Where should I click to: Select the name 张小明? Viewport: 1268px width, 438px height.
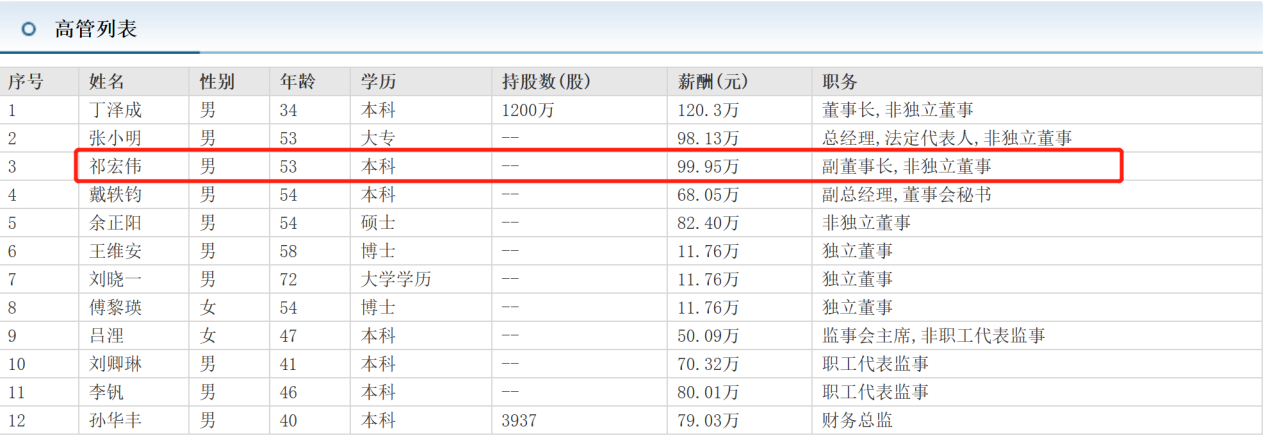point(115,138)
